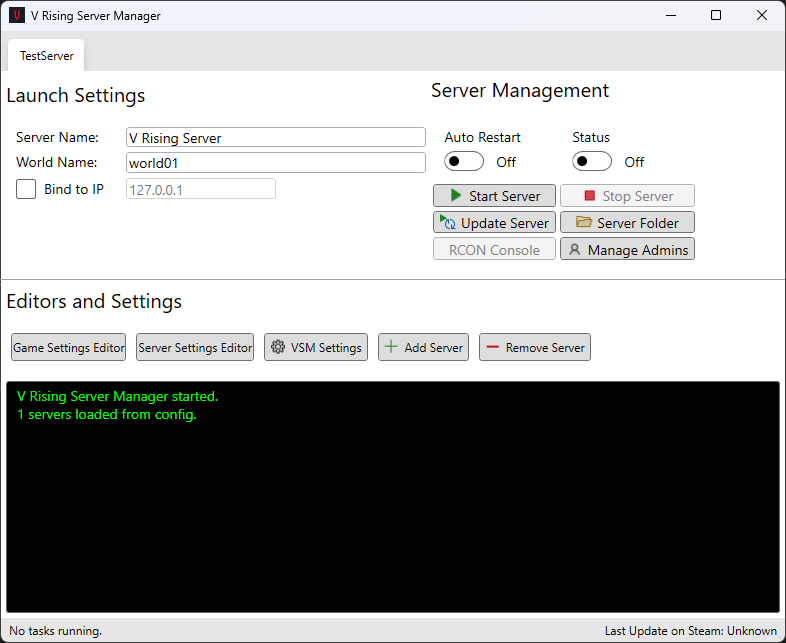Toggle the server Status switch
The height and width of the screenshot is (643, 786).
point(592,161)
